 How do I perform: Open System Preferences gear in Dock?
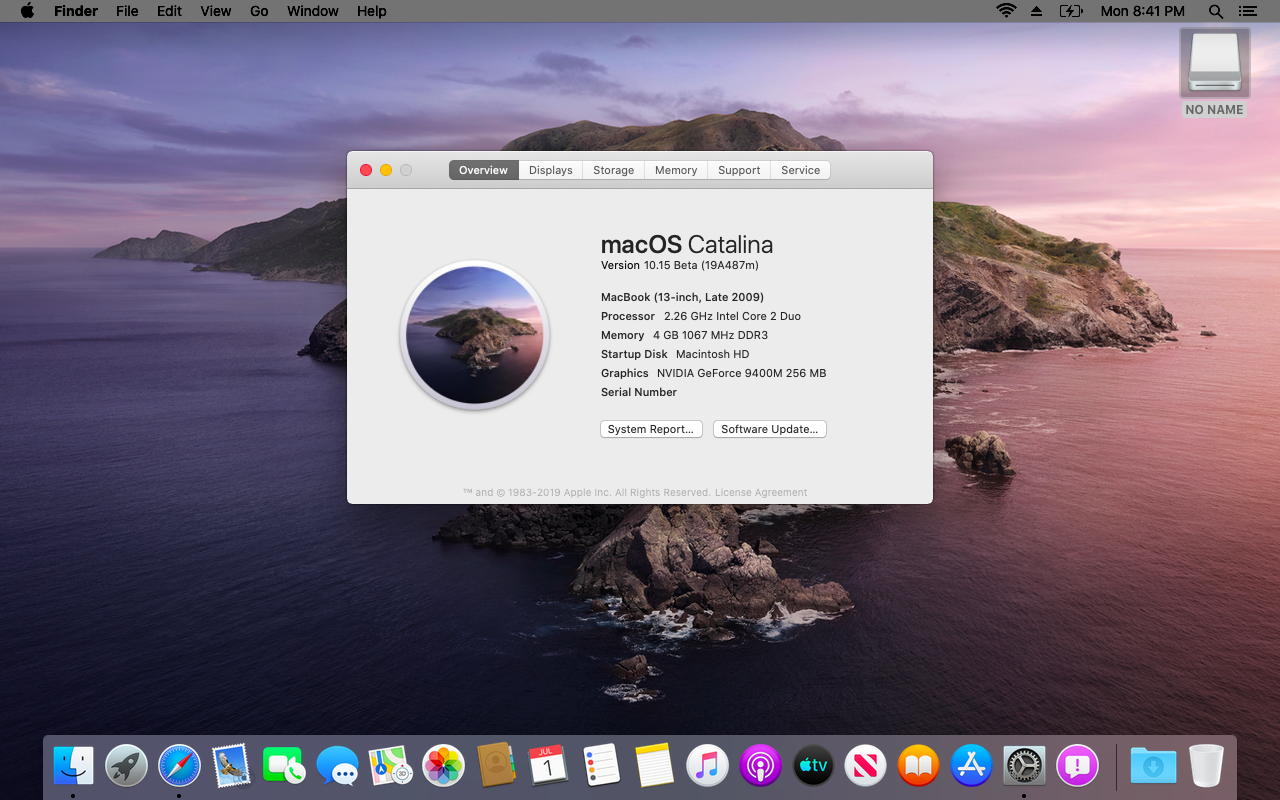click(1024, 766)
